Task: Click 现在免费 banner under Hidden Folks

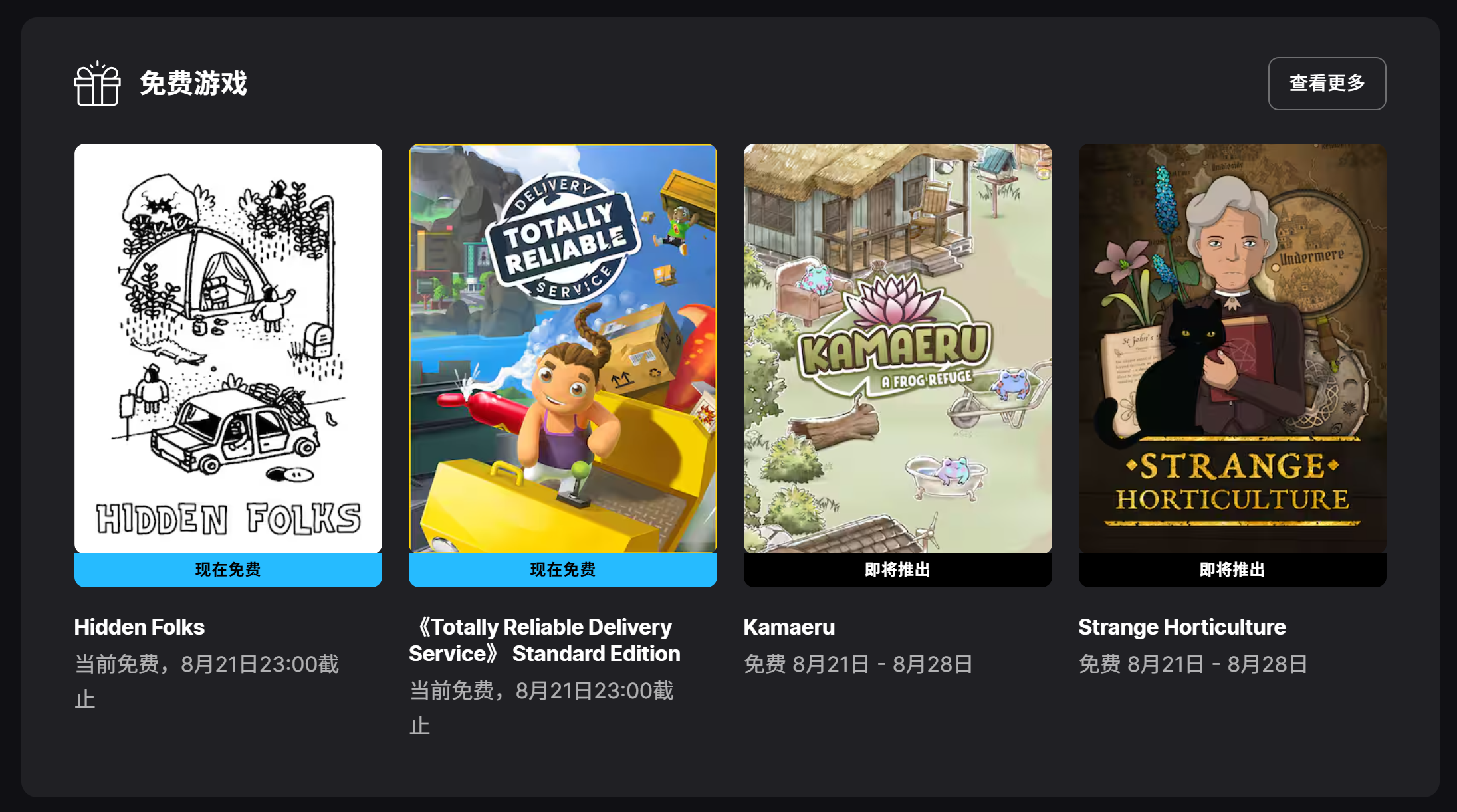Action: point(228,569)
